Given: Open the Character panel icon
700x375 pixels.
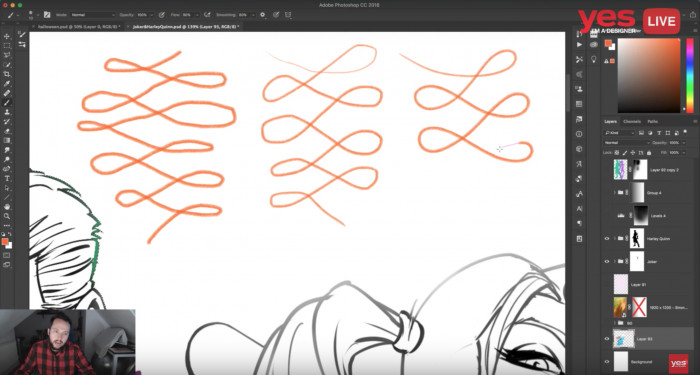Looking at the screenshot, I should [x=579, y=208].
